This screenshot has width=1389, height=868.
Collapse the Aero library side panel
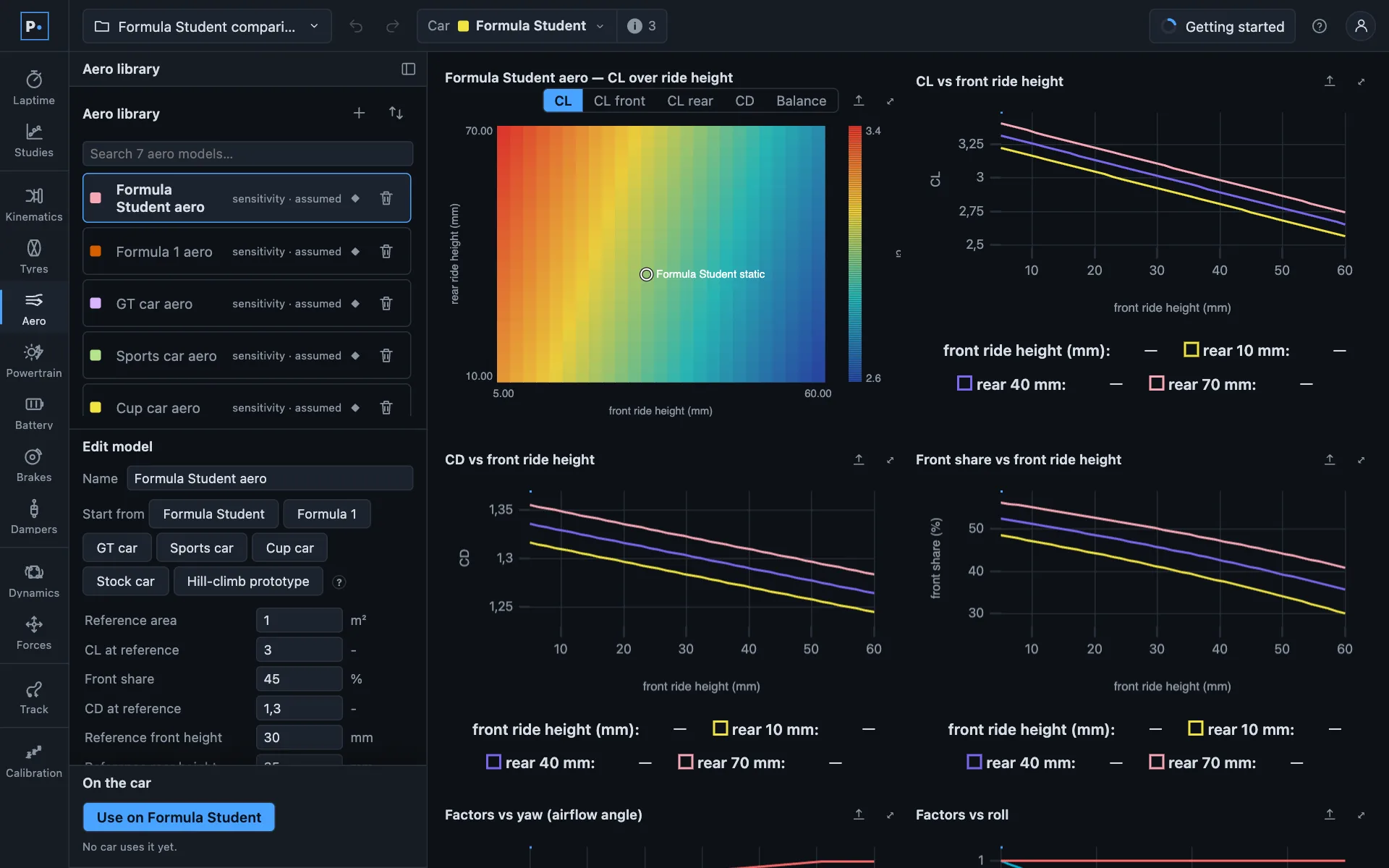pos(408,69)
